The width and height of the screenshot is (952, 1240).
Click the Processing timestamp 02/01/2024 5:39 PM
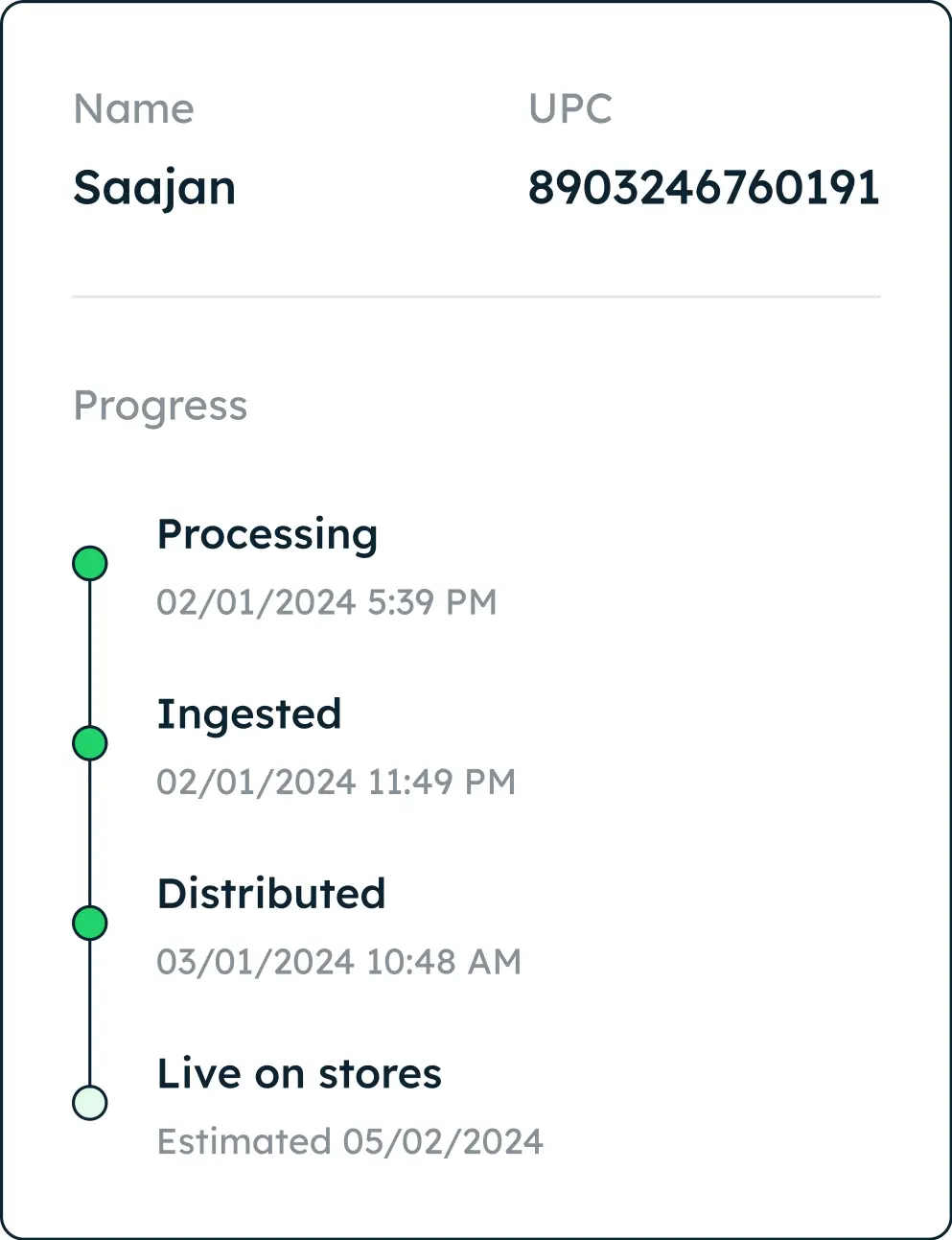pos(327,602)
